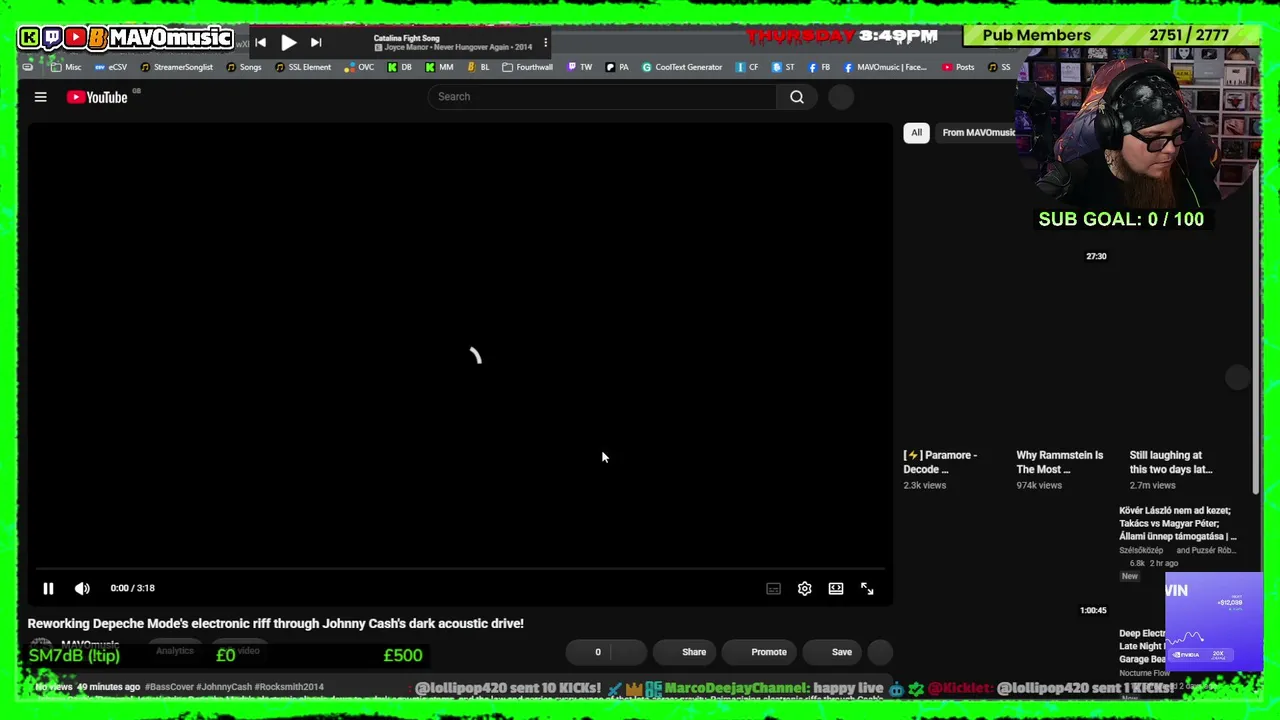Open the Kick MM bookmark

pyautogui.click(x=439, y=67)
